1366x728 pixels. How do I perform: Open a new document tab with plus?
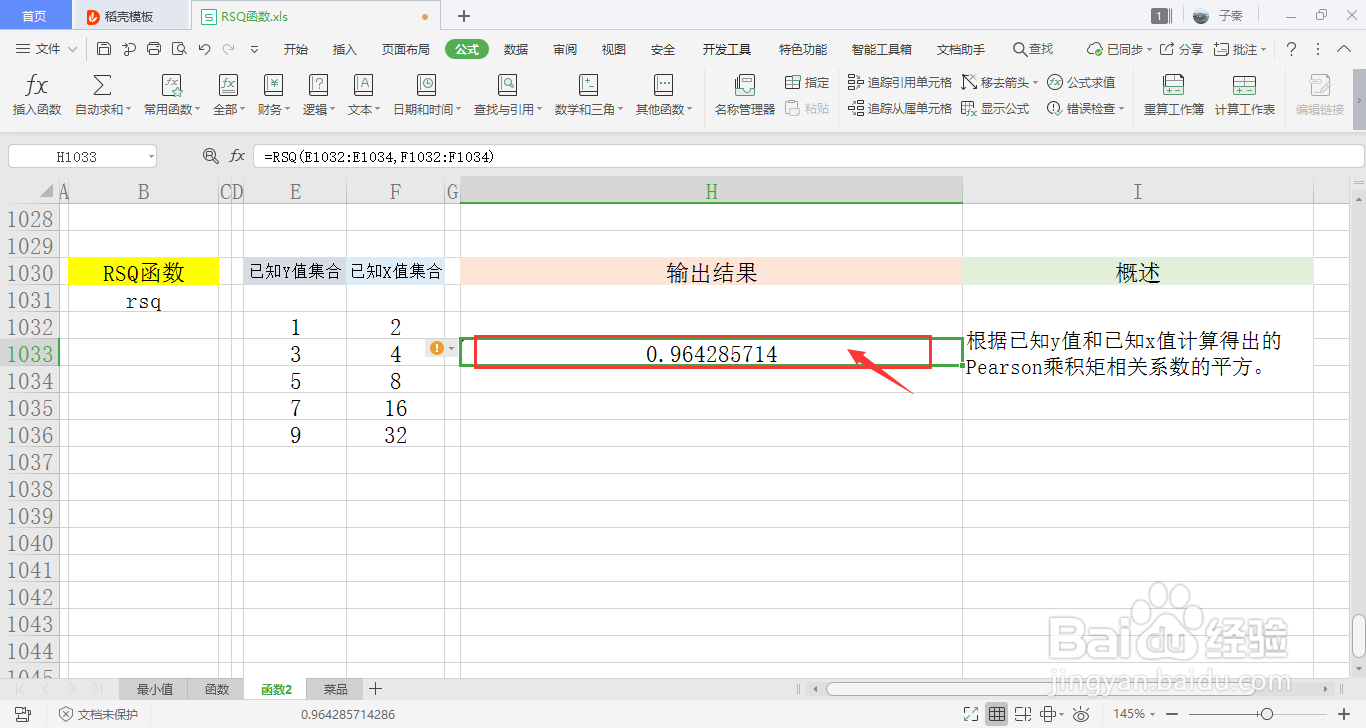coord(464,16)
